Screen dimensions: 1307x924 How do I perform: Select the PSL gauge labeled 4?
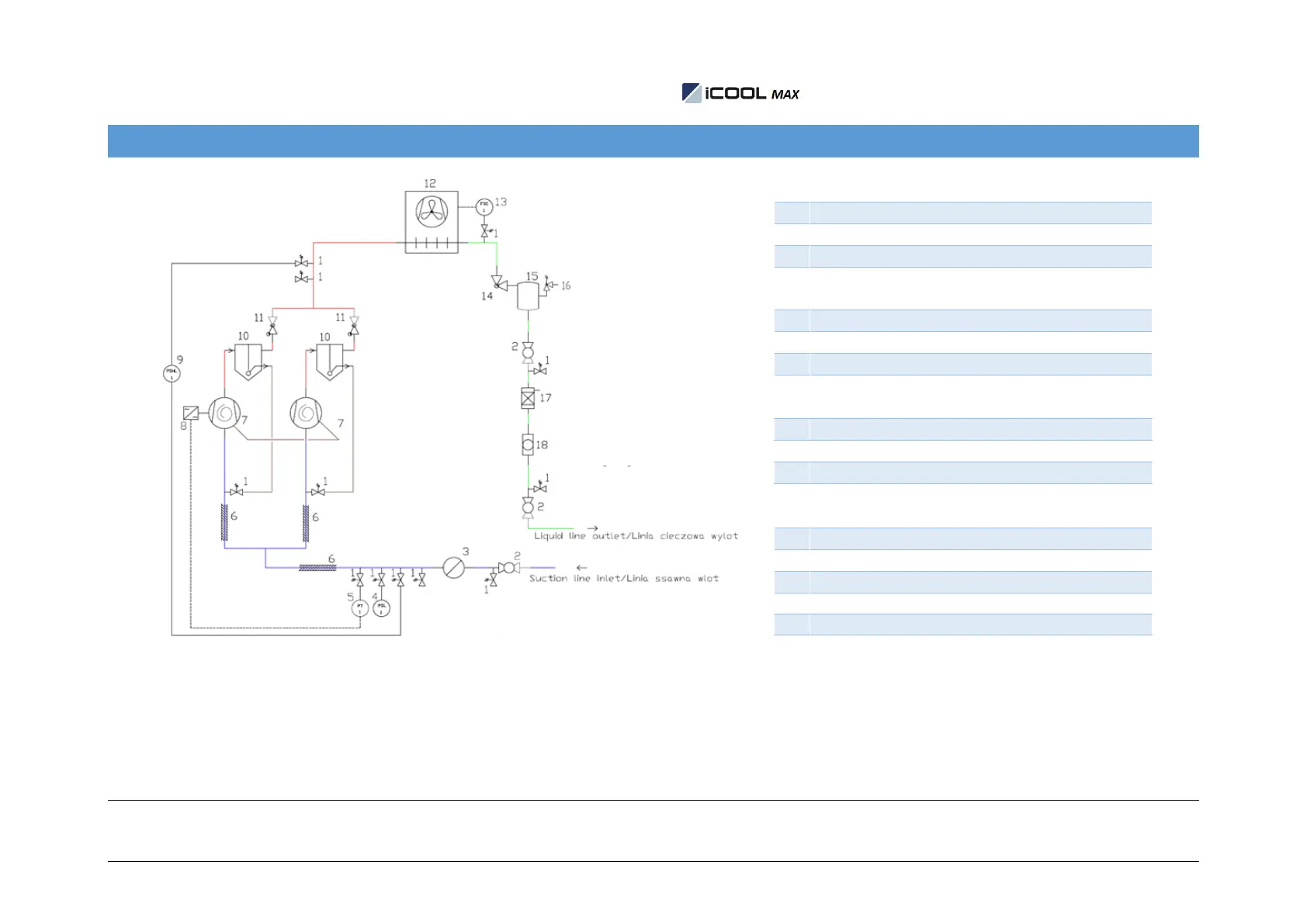382,608
